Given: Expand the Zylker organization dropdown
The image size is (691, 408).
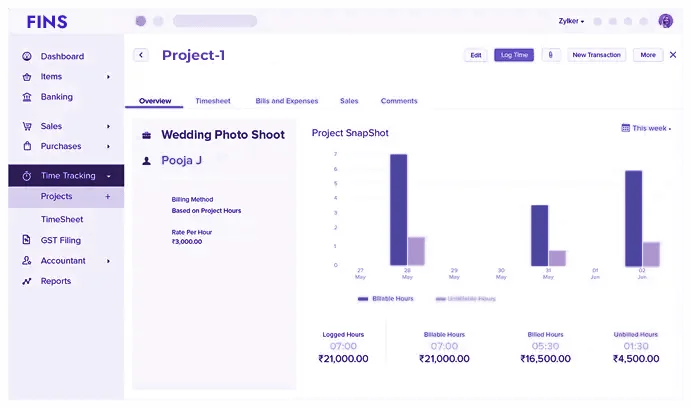Looking at the screenshot, I should tap(571, 21).
